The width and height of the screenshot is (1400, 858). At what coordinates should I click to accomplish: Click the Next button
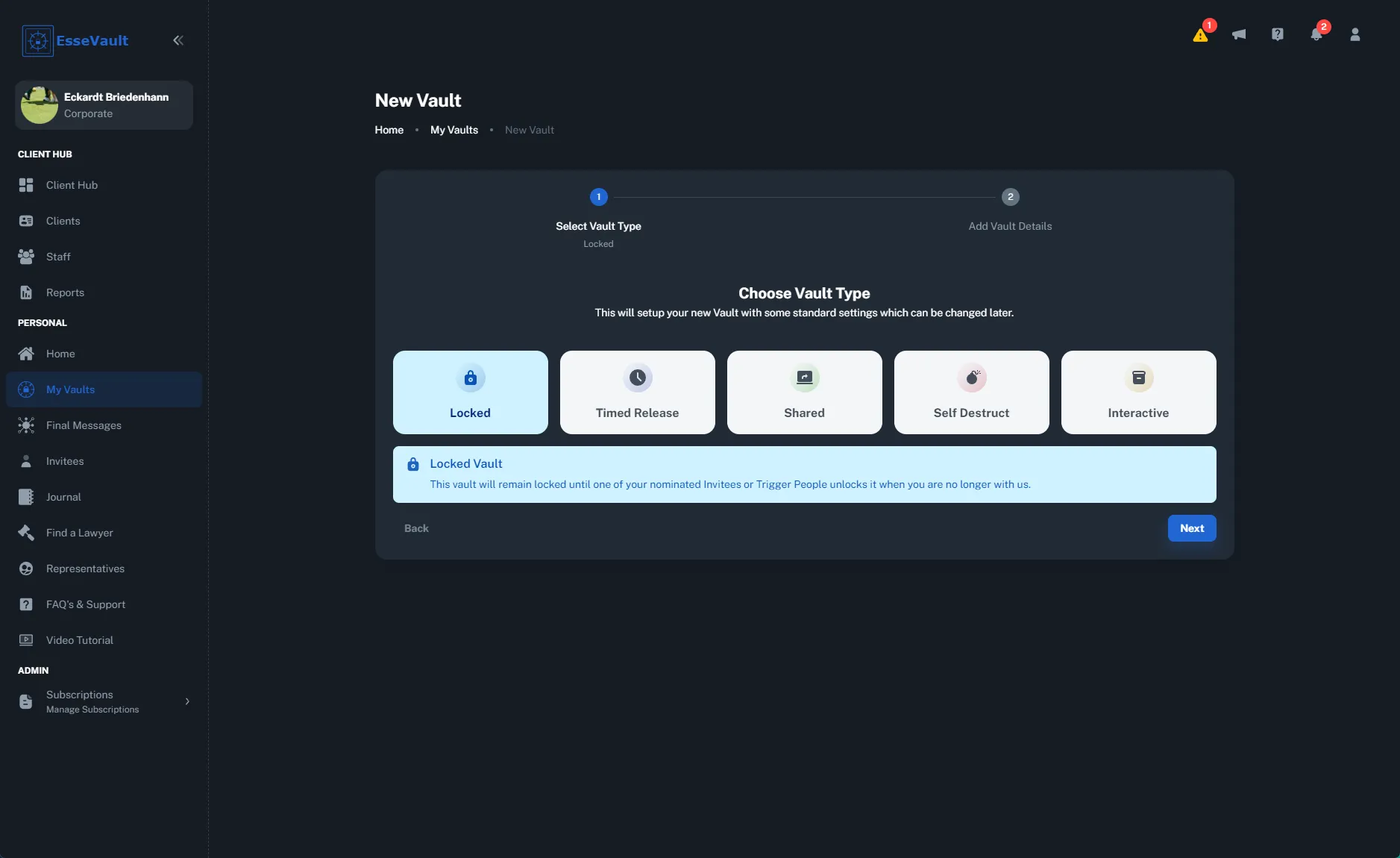pyautogui.click(x=1192, y=528)
